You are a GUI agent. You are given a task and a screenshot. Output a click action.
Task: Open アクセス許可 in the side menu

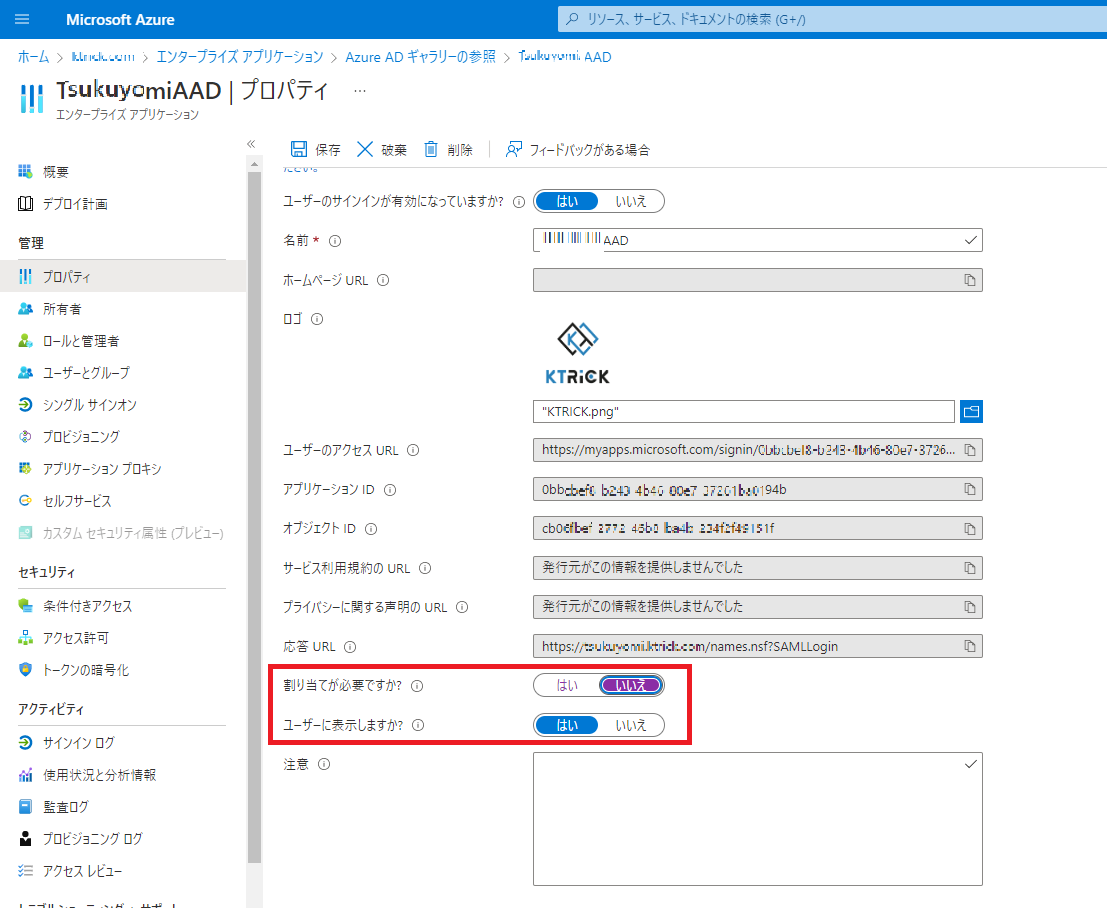(x=122, y=638)
